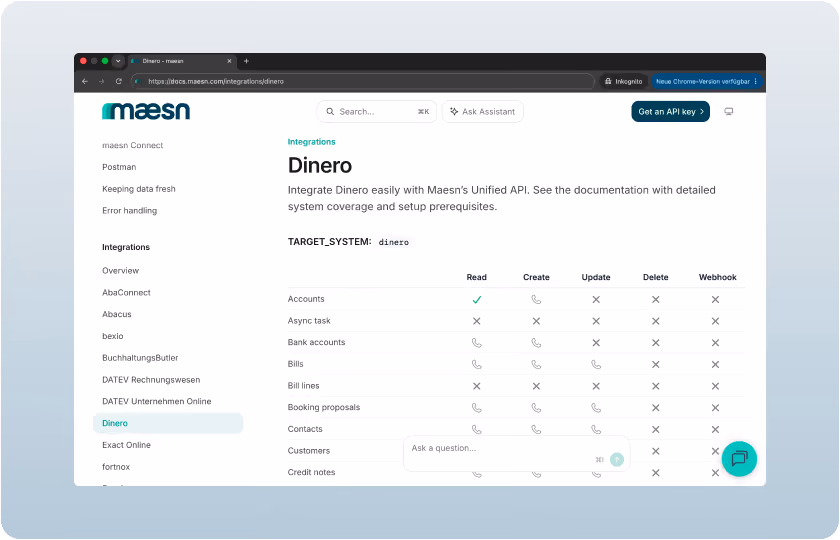
Task: Click the X icon for Bill lines Read
Action: tap(477, 386)
